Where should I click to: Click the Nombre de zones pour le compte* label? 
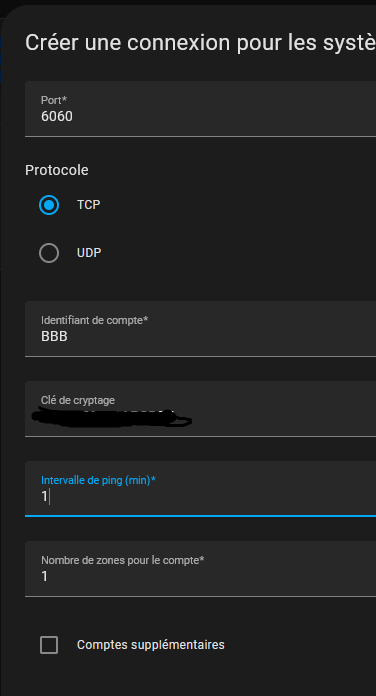click(123, 560)
